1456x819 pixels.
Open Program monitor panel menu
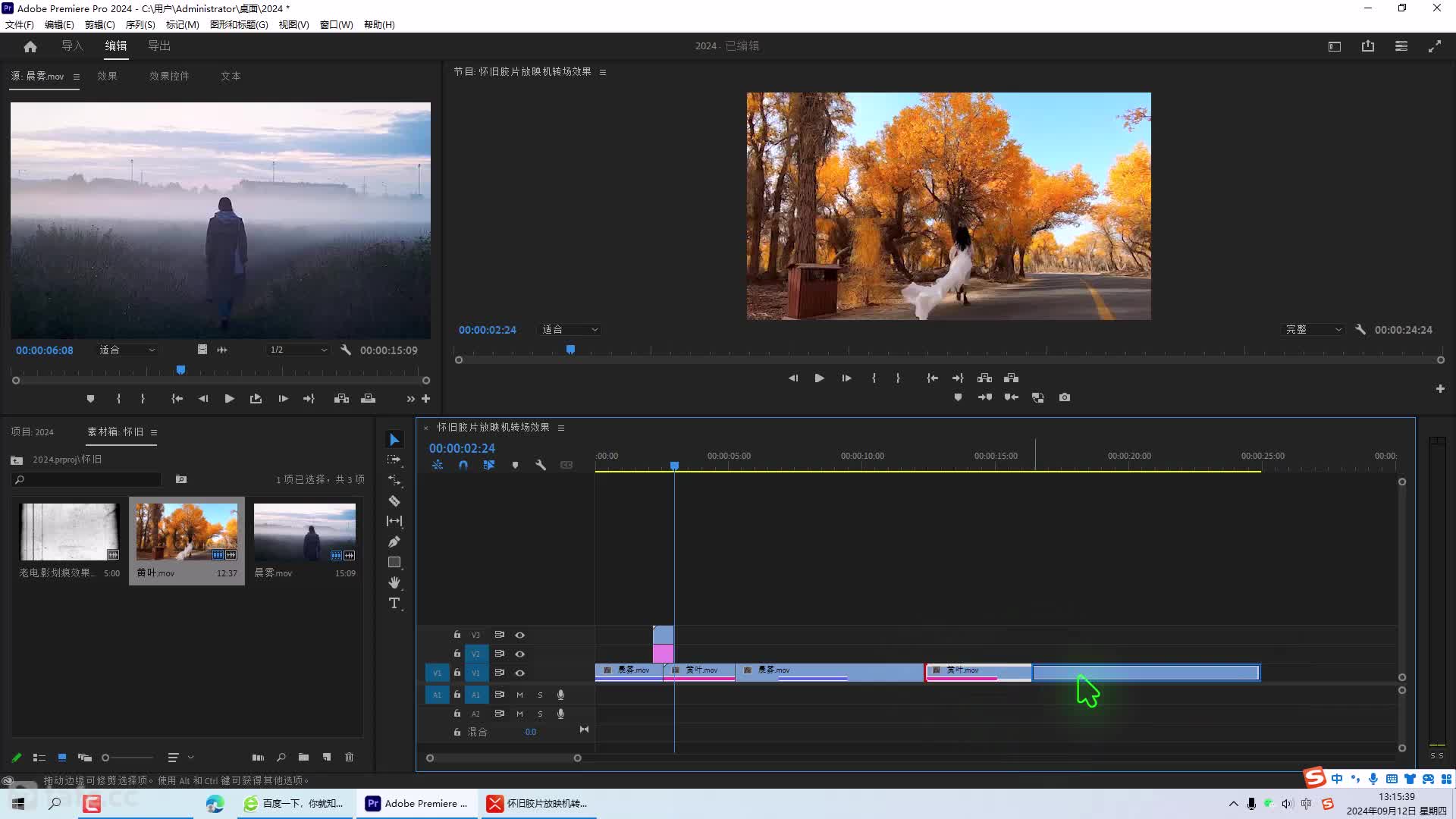pyautogui.click(x=603, y=72)
